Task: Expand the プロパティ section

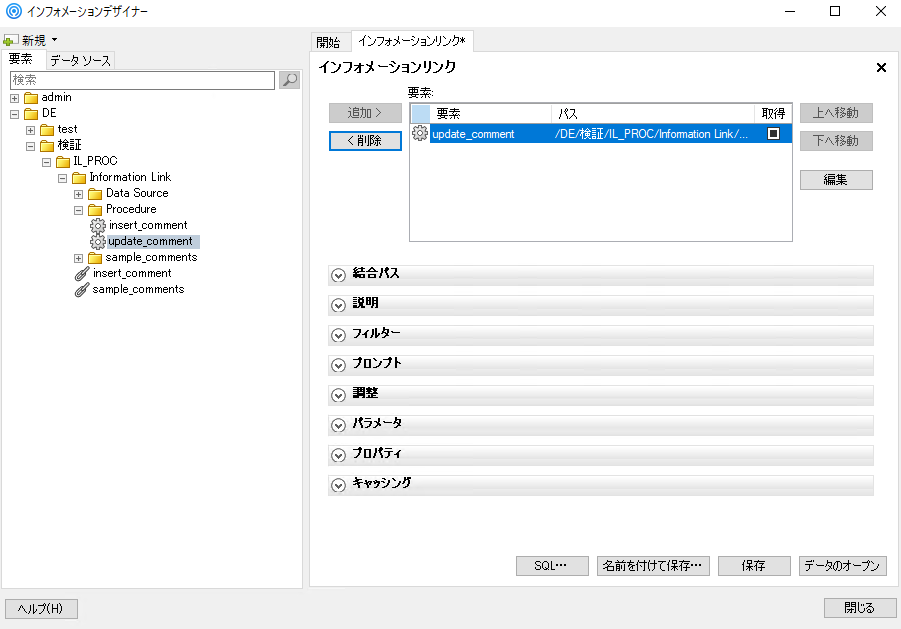Action: coord(338,455)
